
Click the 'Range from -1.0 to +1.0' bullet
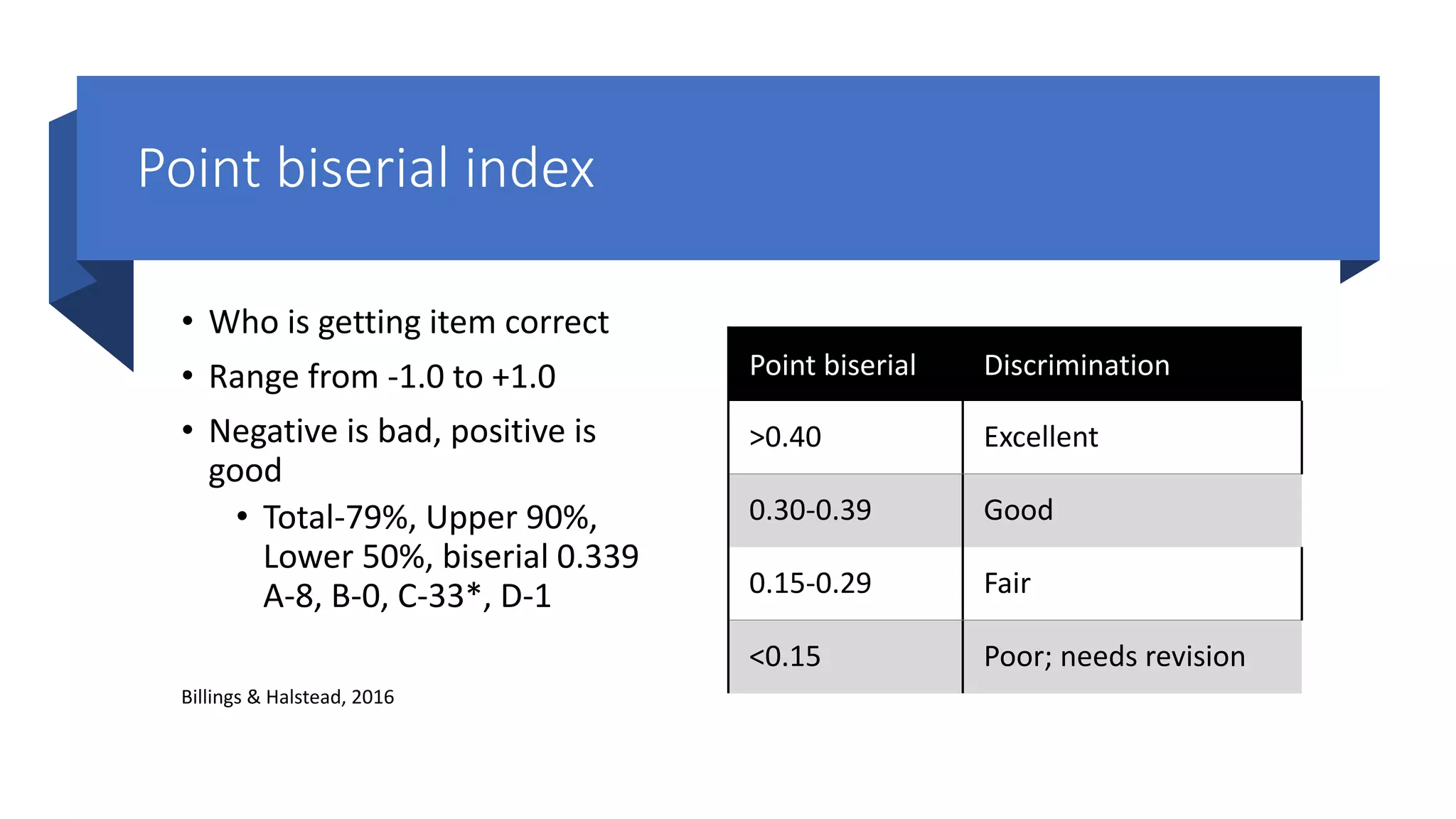click(382, 377)
